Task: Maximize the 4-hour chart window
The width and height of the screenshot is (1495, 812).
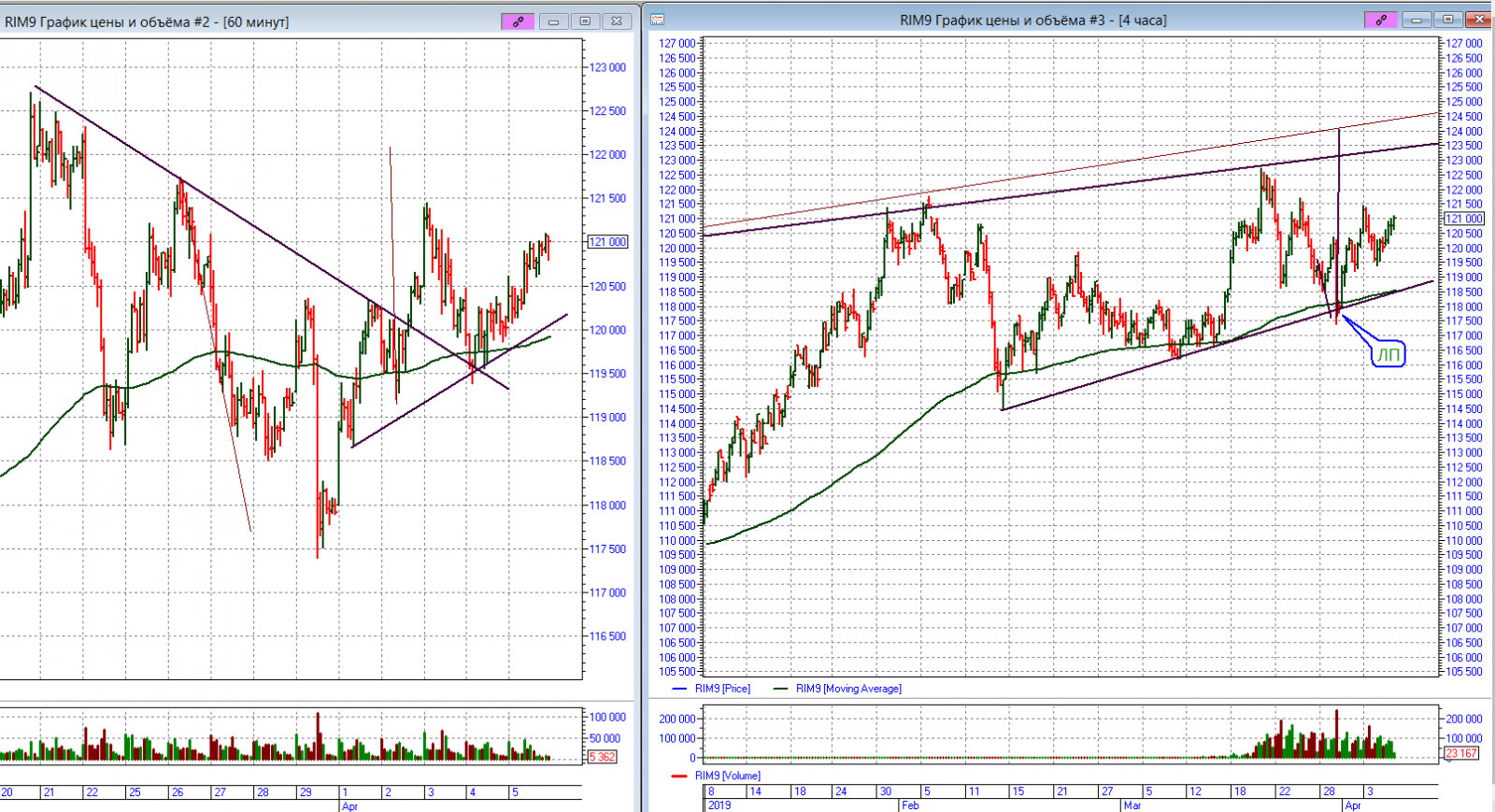Action: (1448, 20)
